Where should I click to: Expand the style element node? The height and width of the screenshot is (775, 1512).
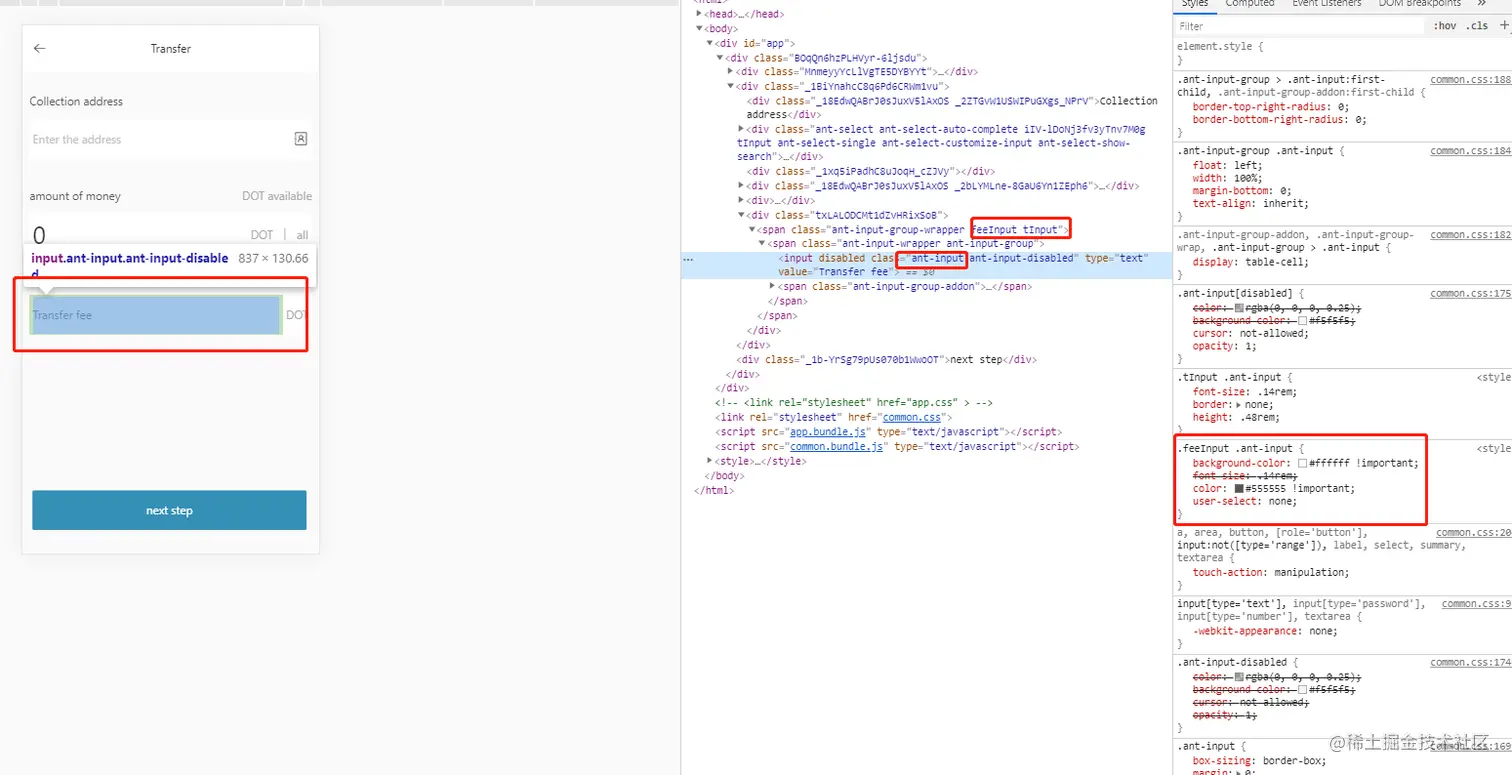710,462
